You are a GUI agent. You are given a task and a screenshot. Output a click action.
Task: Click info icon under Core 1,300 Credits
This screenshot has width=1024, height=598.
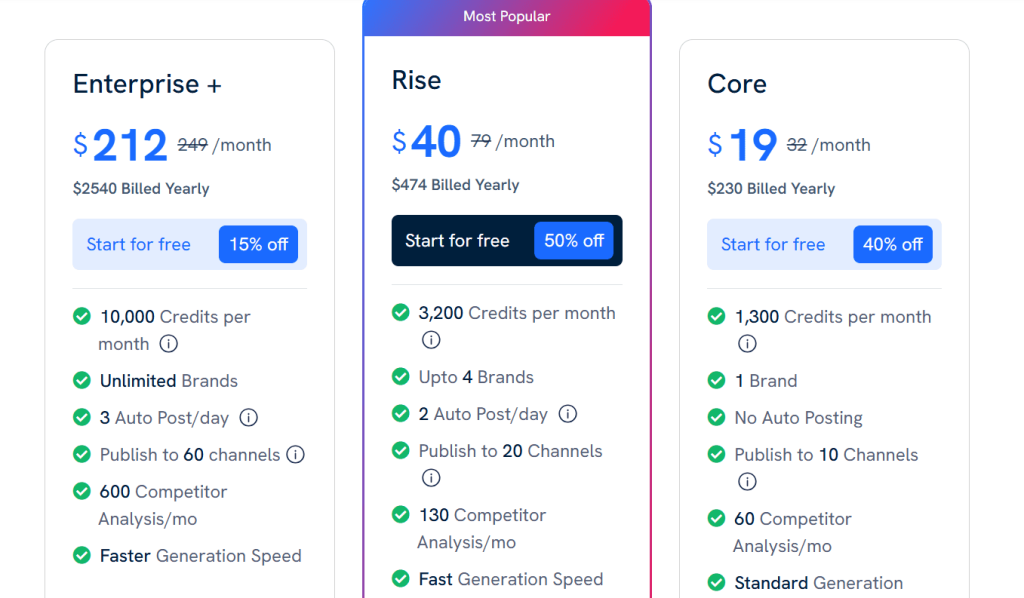pyautogui.click(x=747, y=344)
